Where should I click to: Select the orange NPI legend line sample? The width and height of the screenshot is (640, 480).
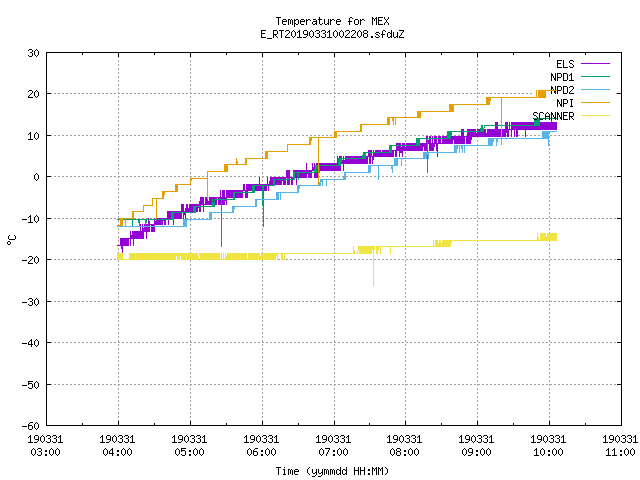pos(595,103)
